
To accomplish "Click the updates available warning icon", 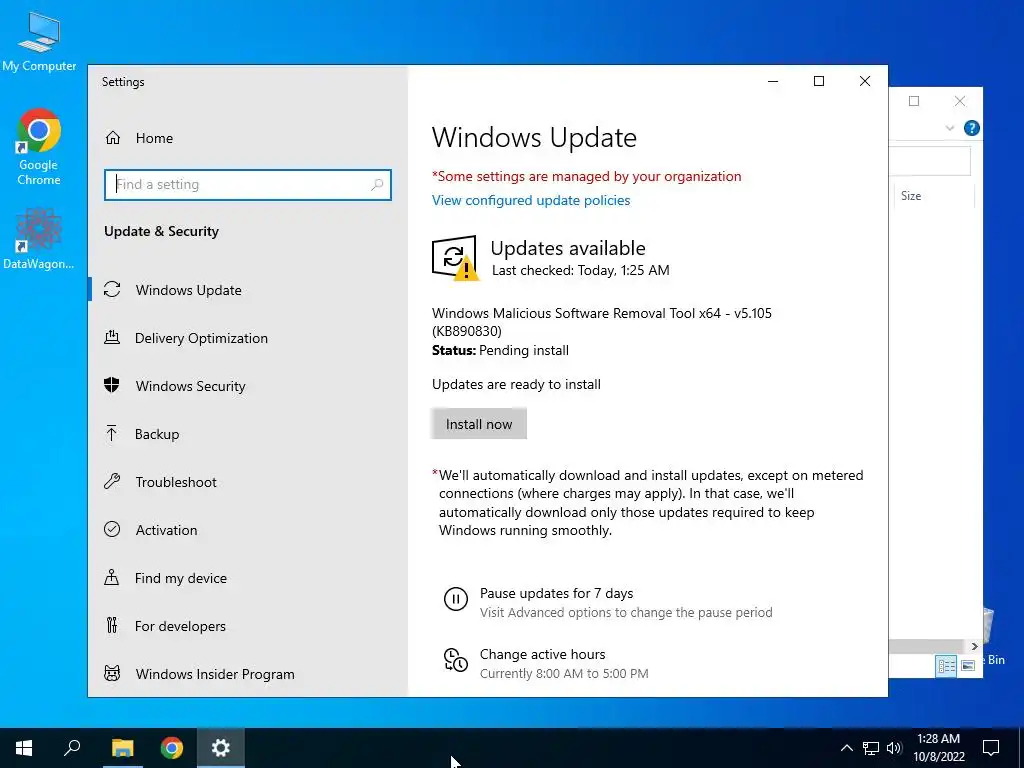I will [455, 258].
